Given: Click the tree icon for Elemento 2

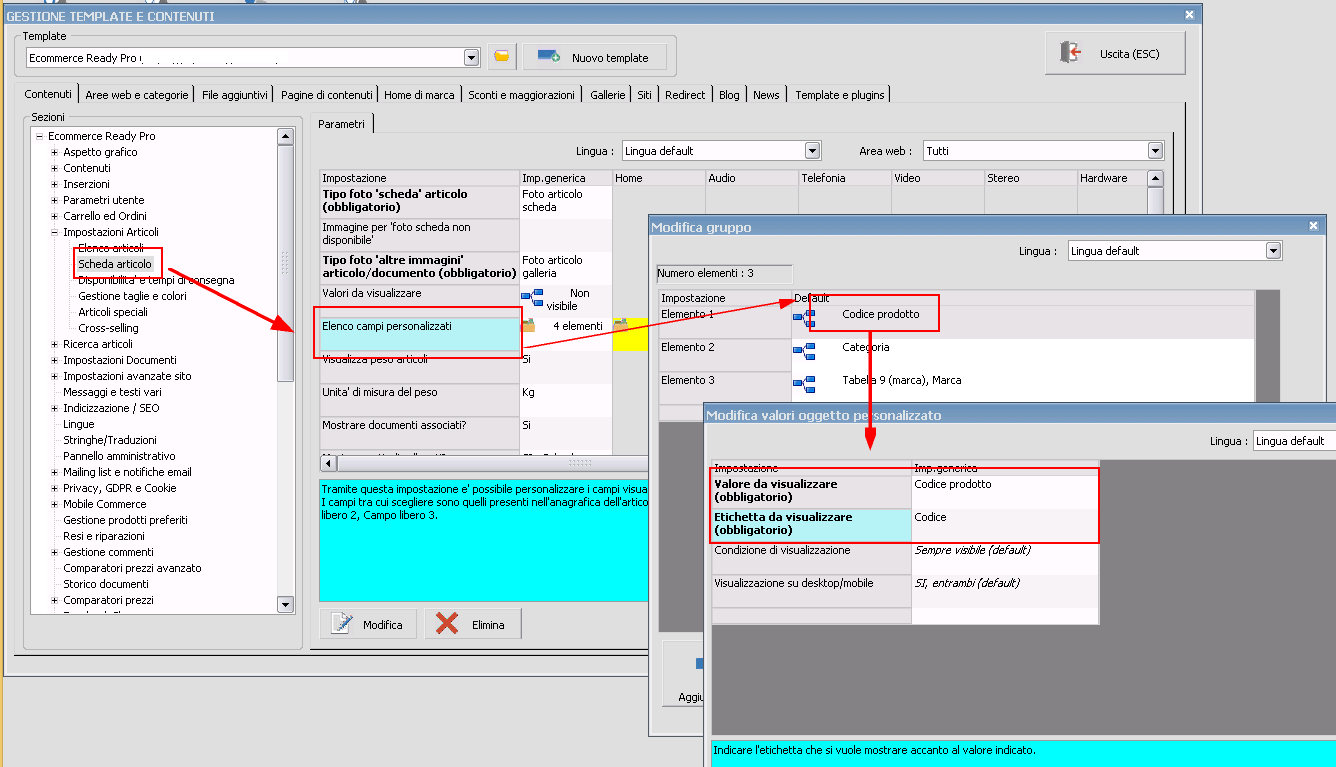Looking at the screenshot, I should click(x=804, y=351).
